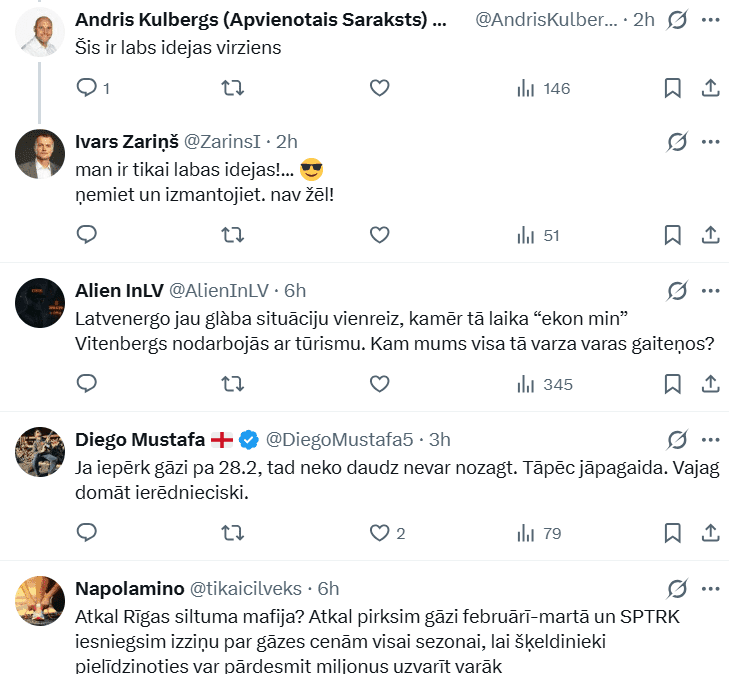The height and width of the screenshot is (674, 729).
Task: Like Alien InLV's tweet
Action: (379, 383)
